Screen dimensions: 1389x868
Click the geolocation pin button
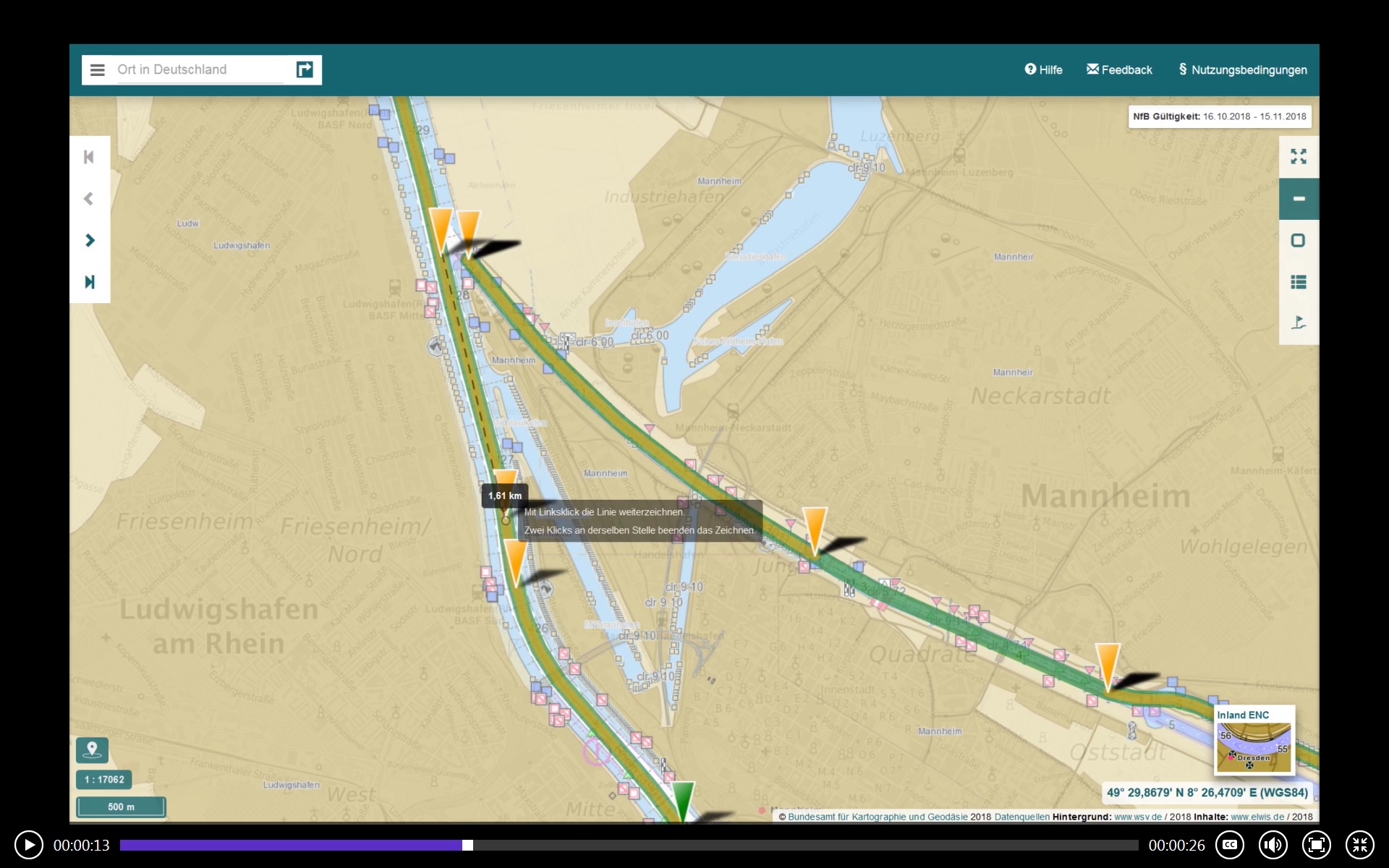coord(92,750)
